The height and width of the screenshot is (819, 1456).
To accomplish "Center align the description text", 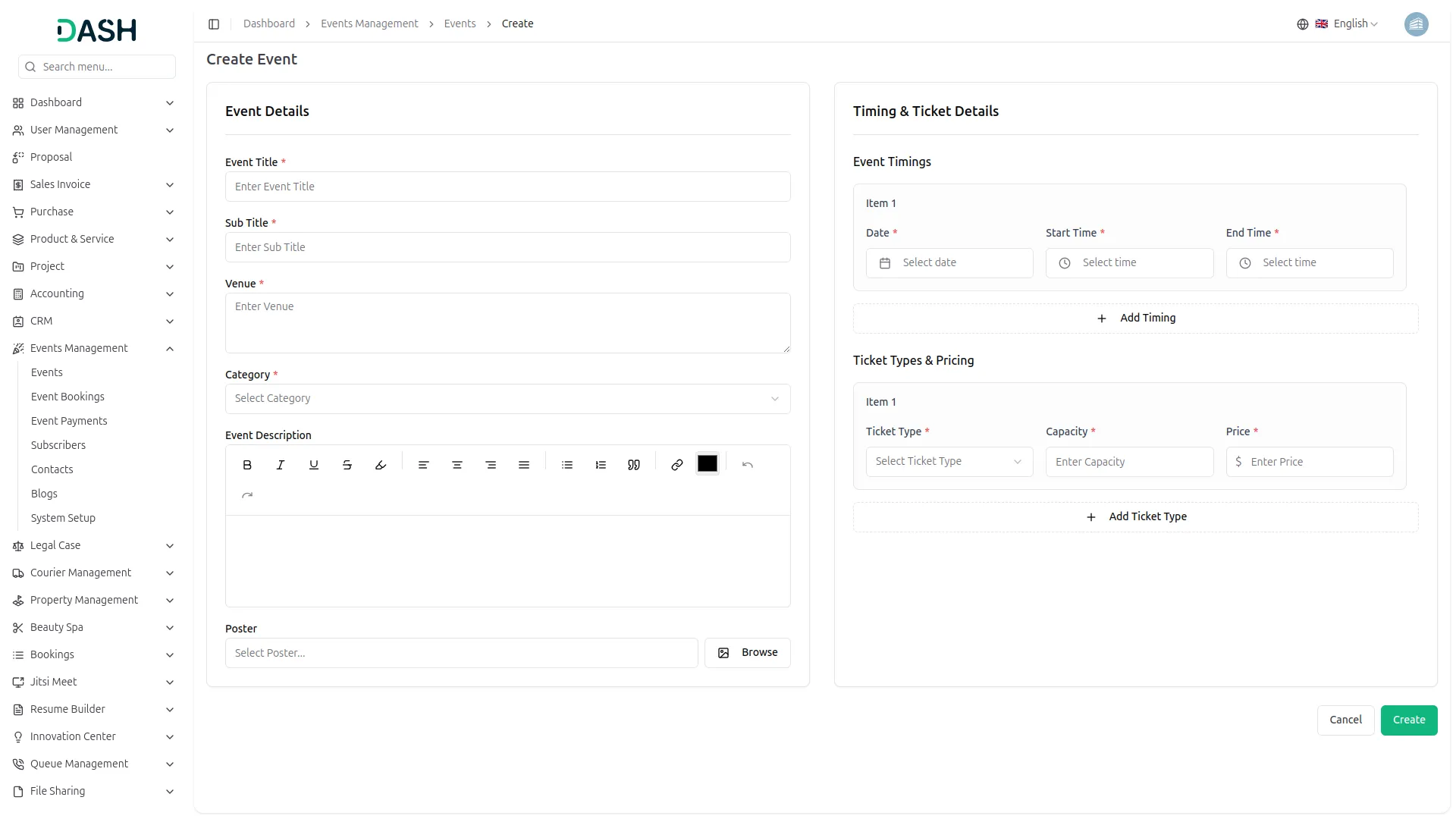I will pos(457,465).
